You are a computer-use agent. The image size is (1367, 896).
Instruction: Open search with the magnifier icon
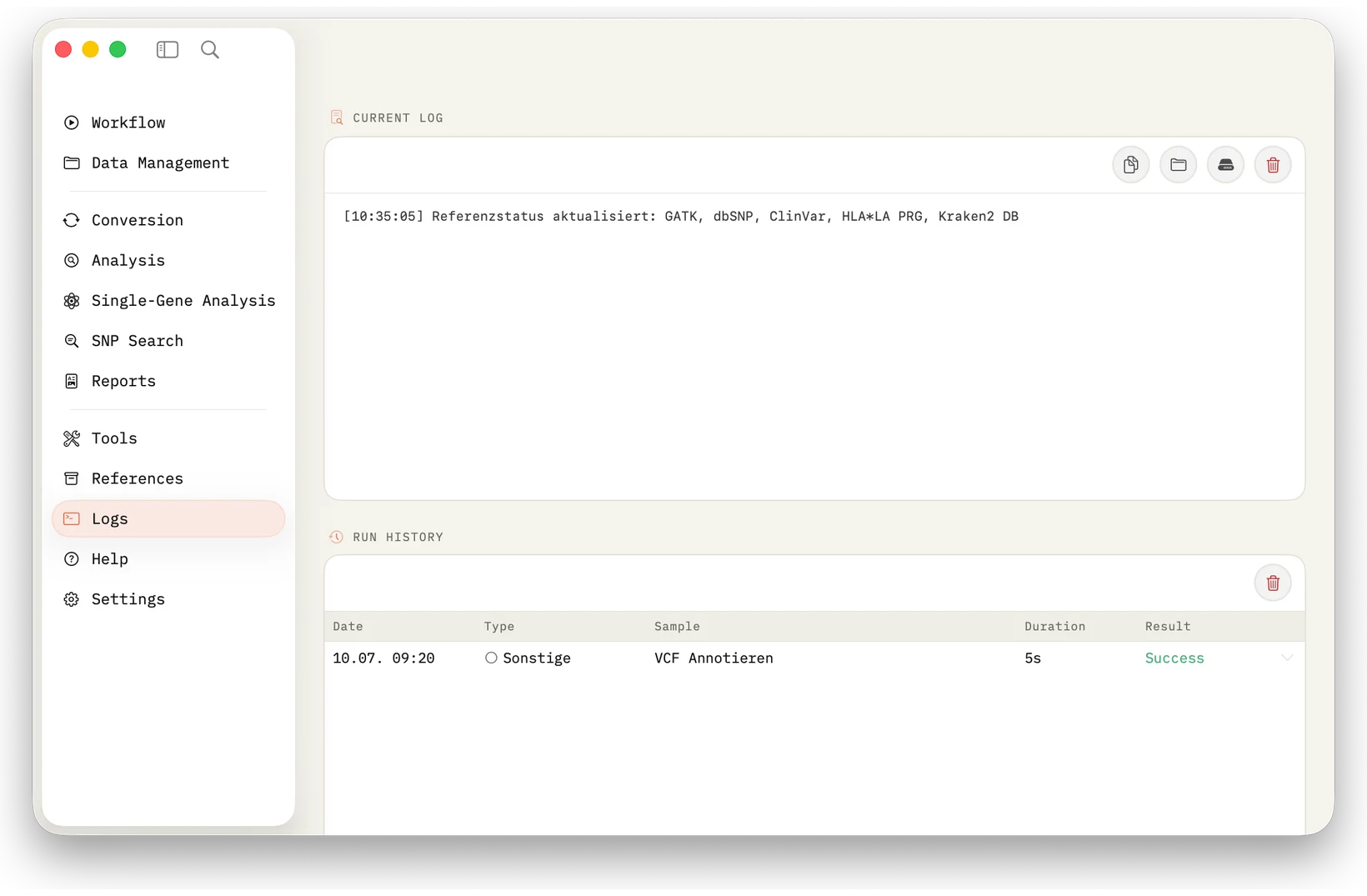(210, 50)
